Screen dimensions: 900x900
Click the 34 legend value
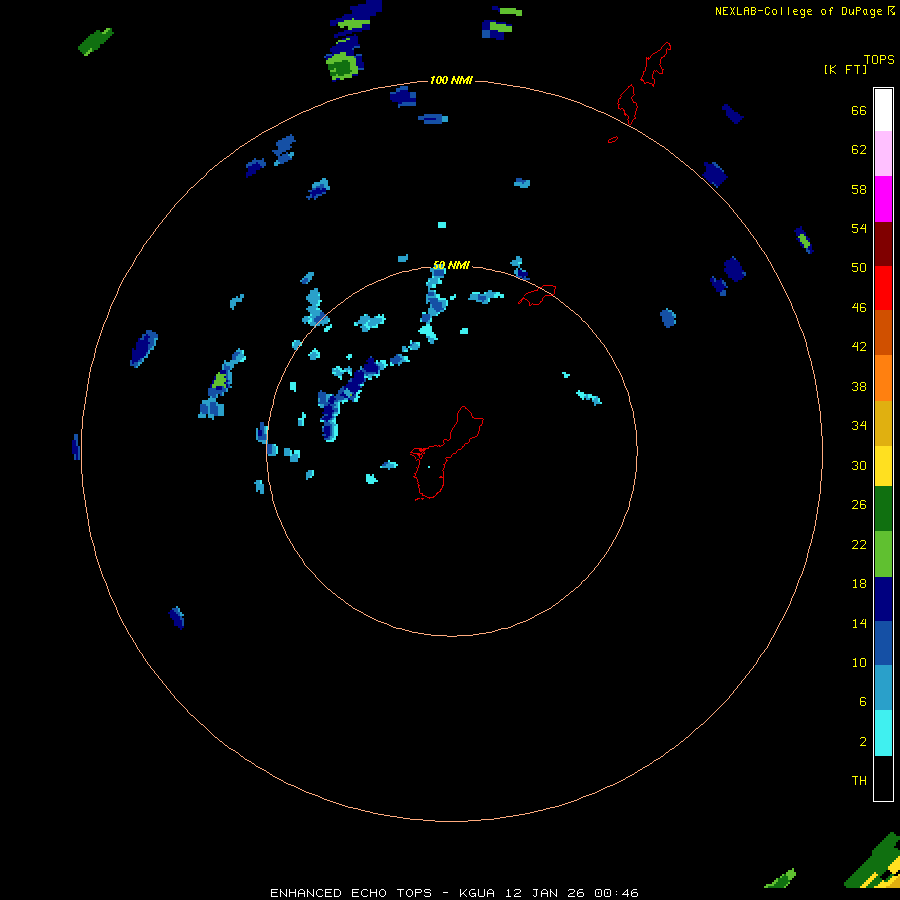coord(859,426)
